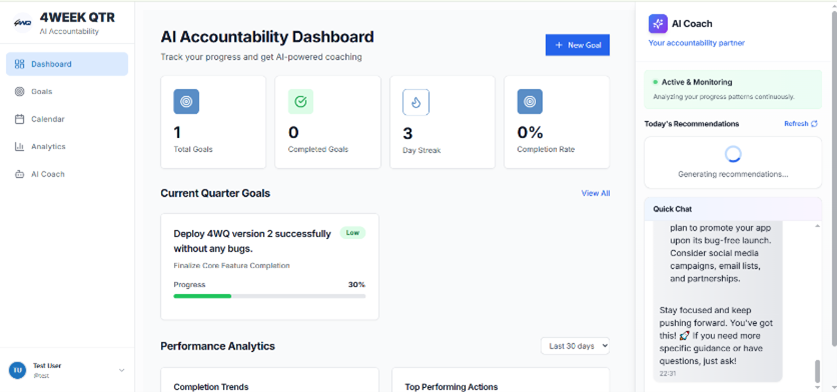Click the 30% progress value
837x392 pixels.
pos(357,285)
